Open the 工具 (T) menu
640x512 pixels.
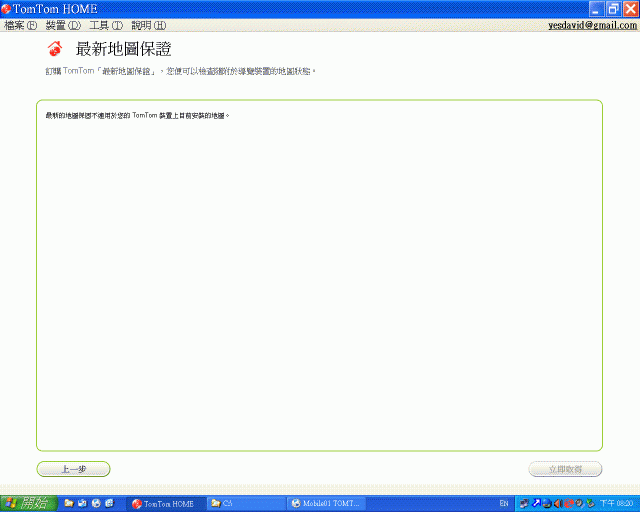106,25
